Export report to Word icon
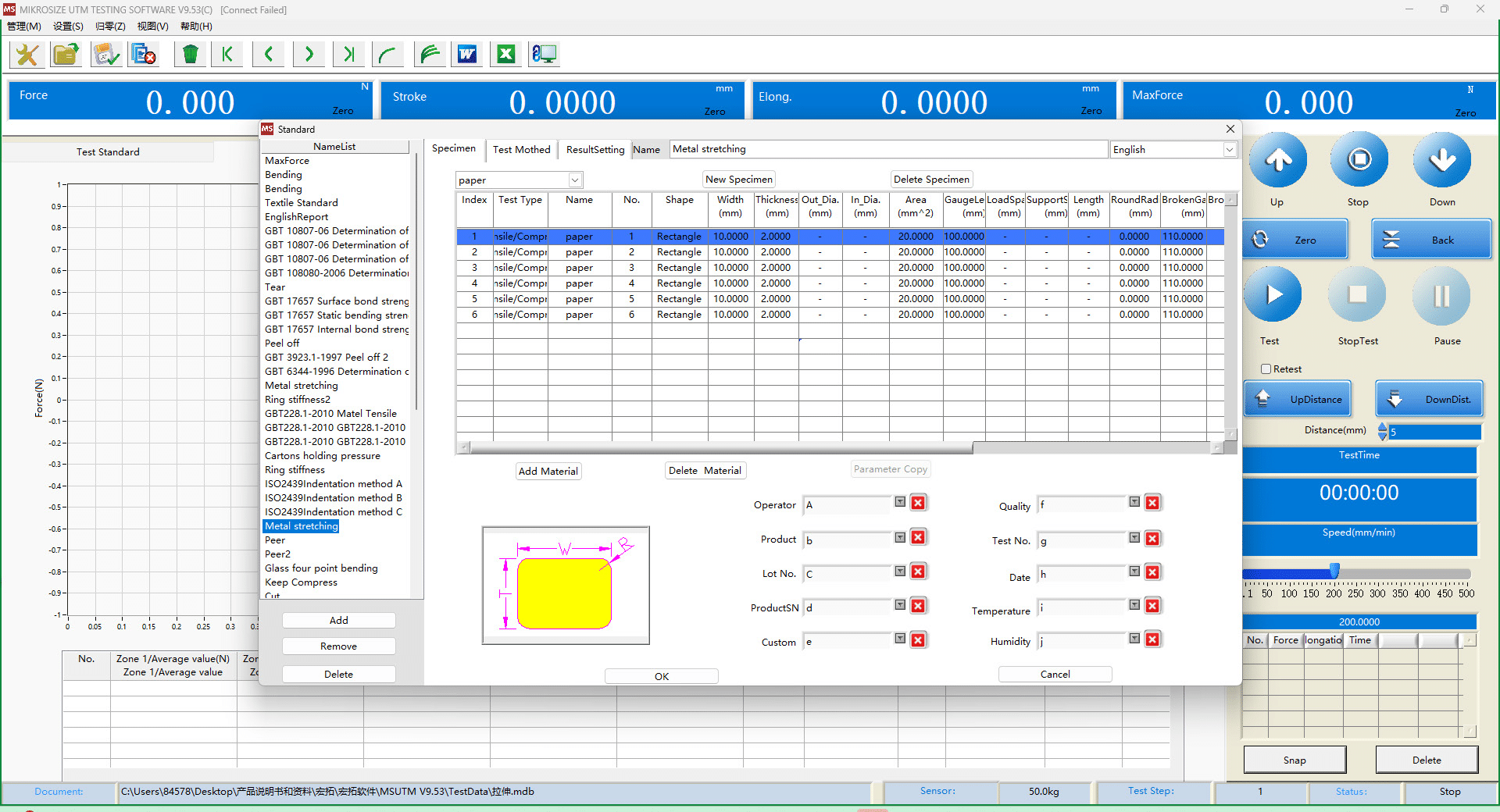Image resolution: width=1500 pixels, height=812 pixels. [467, 55]
